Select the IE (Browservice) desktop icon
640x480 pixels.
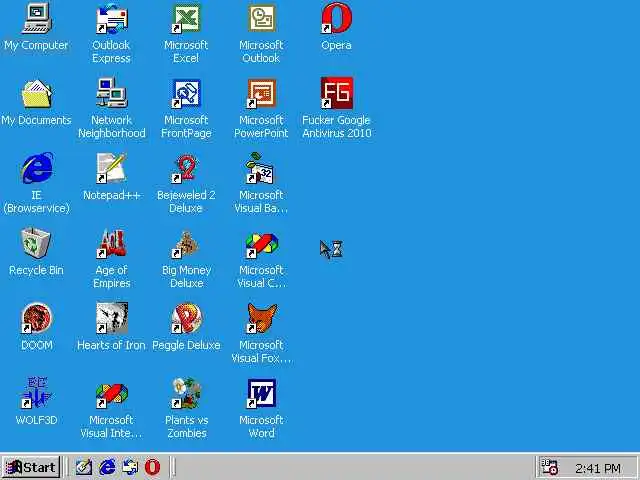(x=37, y=168)
